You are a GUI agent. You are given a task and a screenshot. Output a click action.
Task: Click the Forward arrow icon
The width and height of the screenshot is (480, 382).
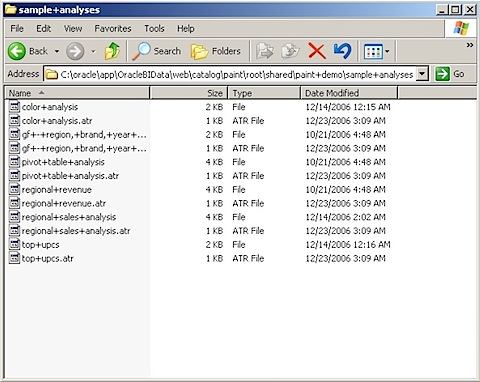pos(75,51)
